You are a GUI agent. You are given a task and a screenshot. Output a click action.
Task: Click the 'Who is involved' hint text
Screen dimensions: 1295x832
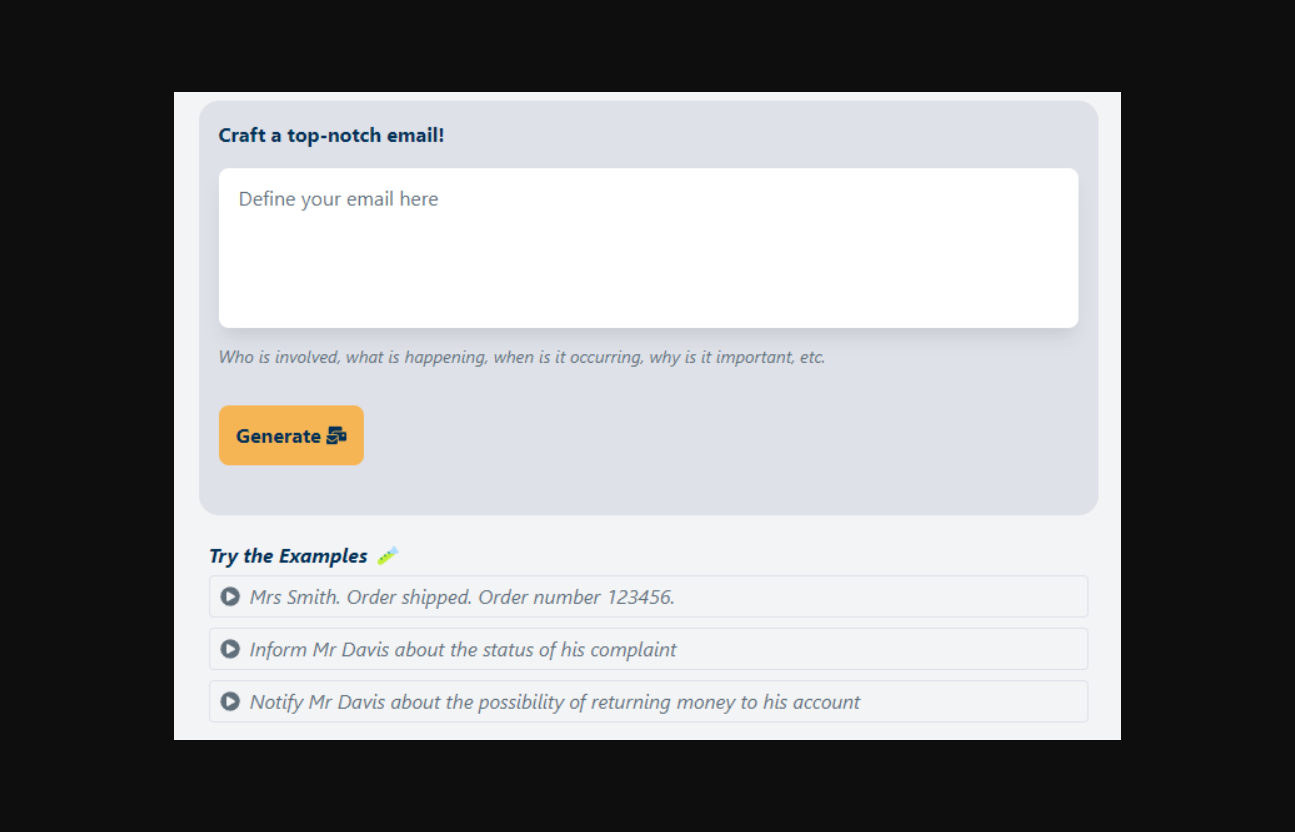(521, 357)
